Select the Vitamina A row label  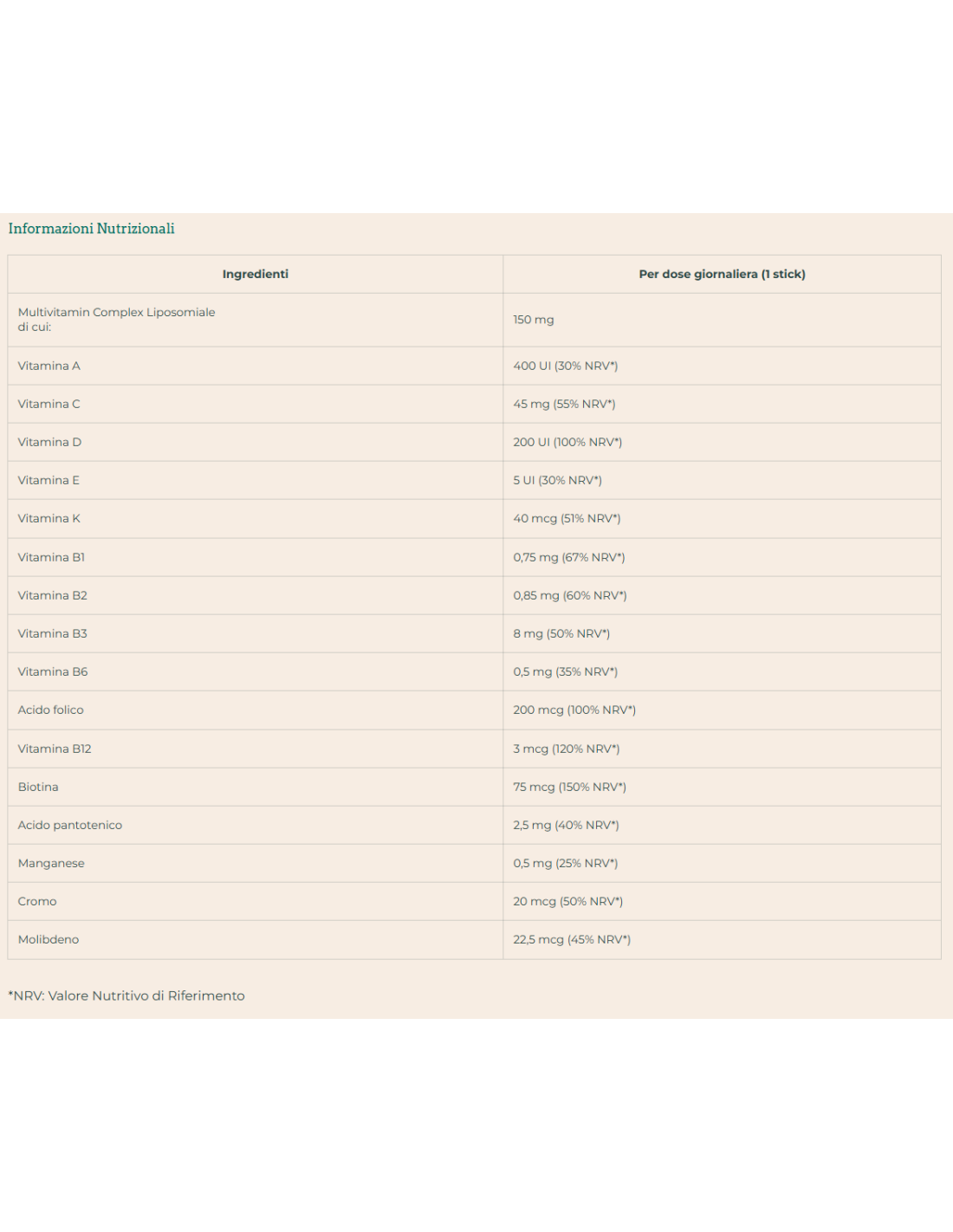(x=49, y=366)
